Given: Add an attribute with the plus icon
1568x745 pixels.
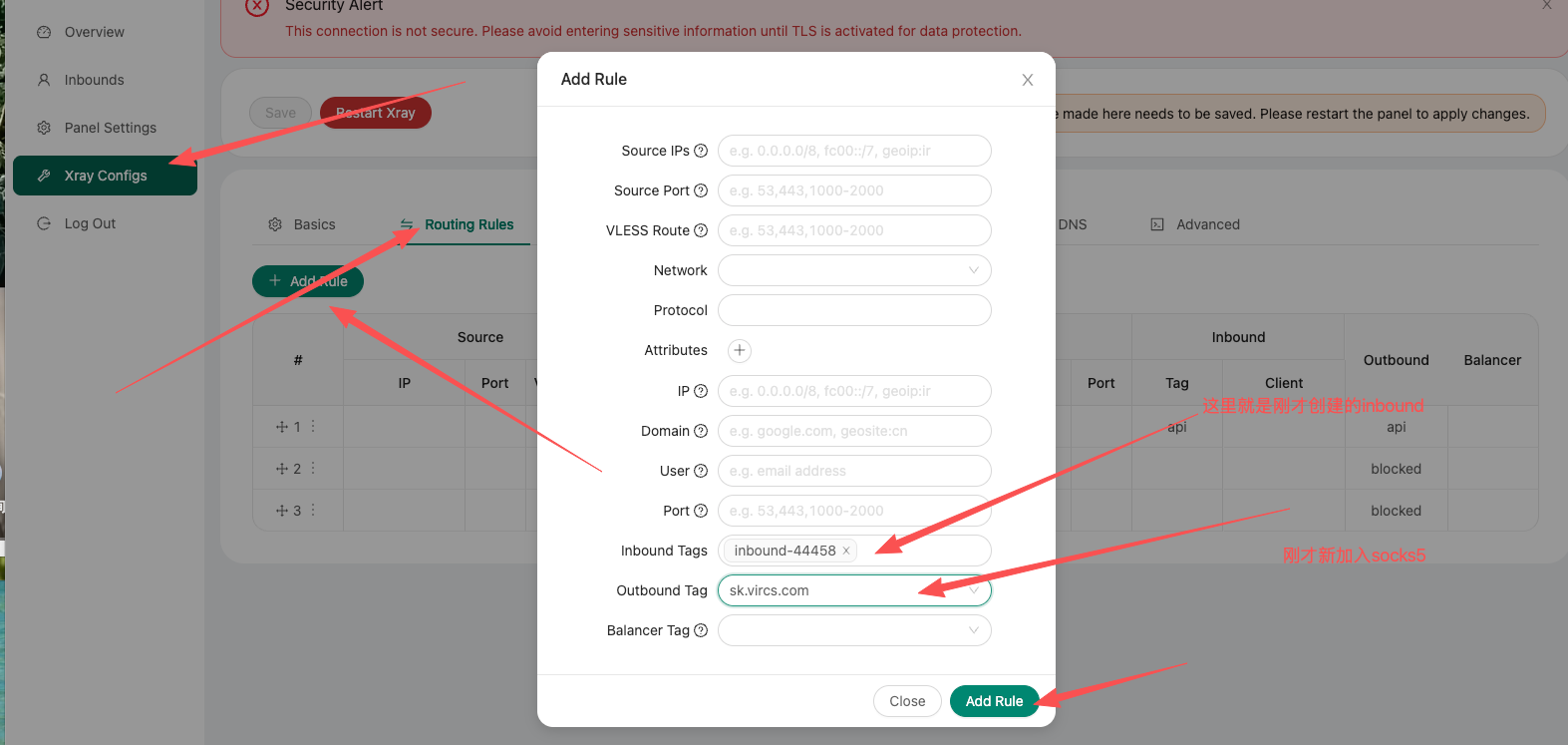Looking at the screenshot, I should click(x=740, y=350).
